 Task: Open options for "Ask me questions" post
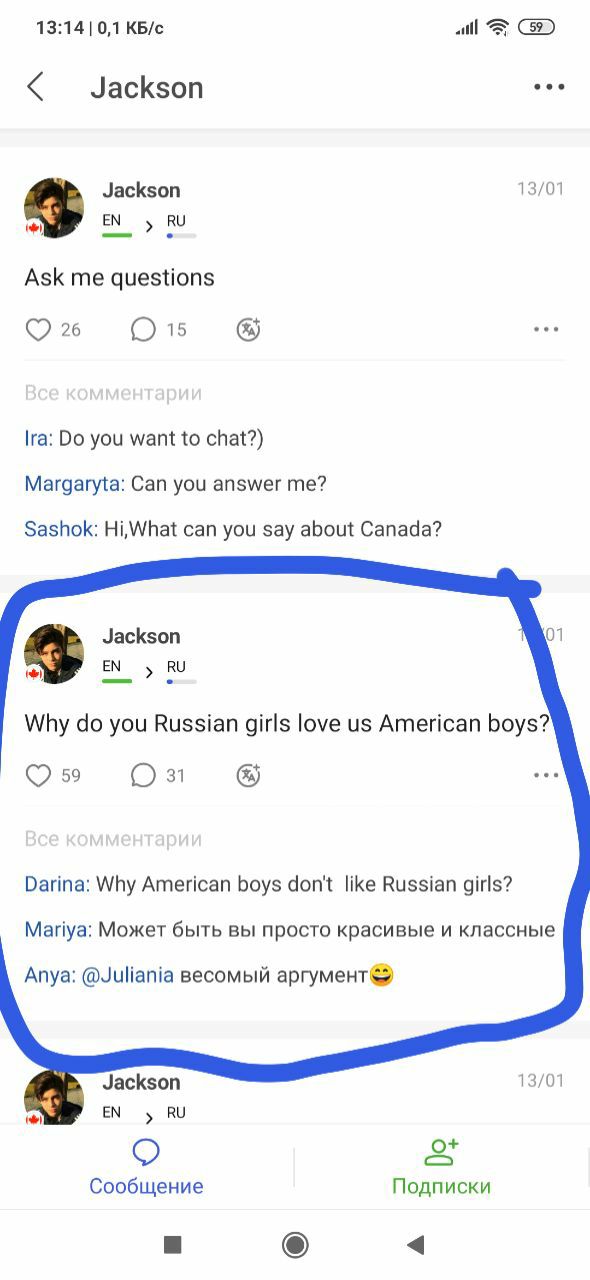pos(546,329)
